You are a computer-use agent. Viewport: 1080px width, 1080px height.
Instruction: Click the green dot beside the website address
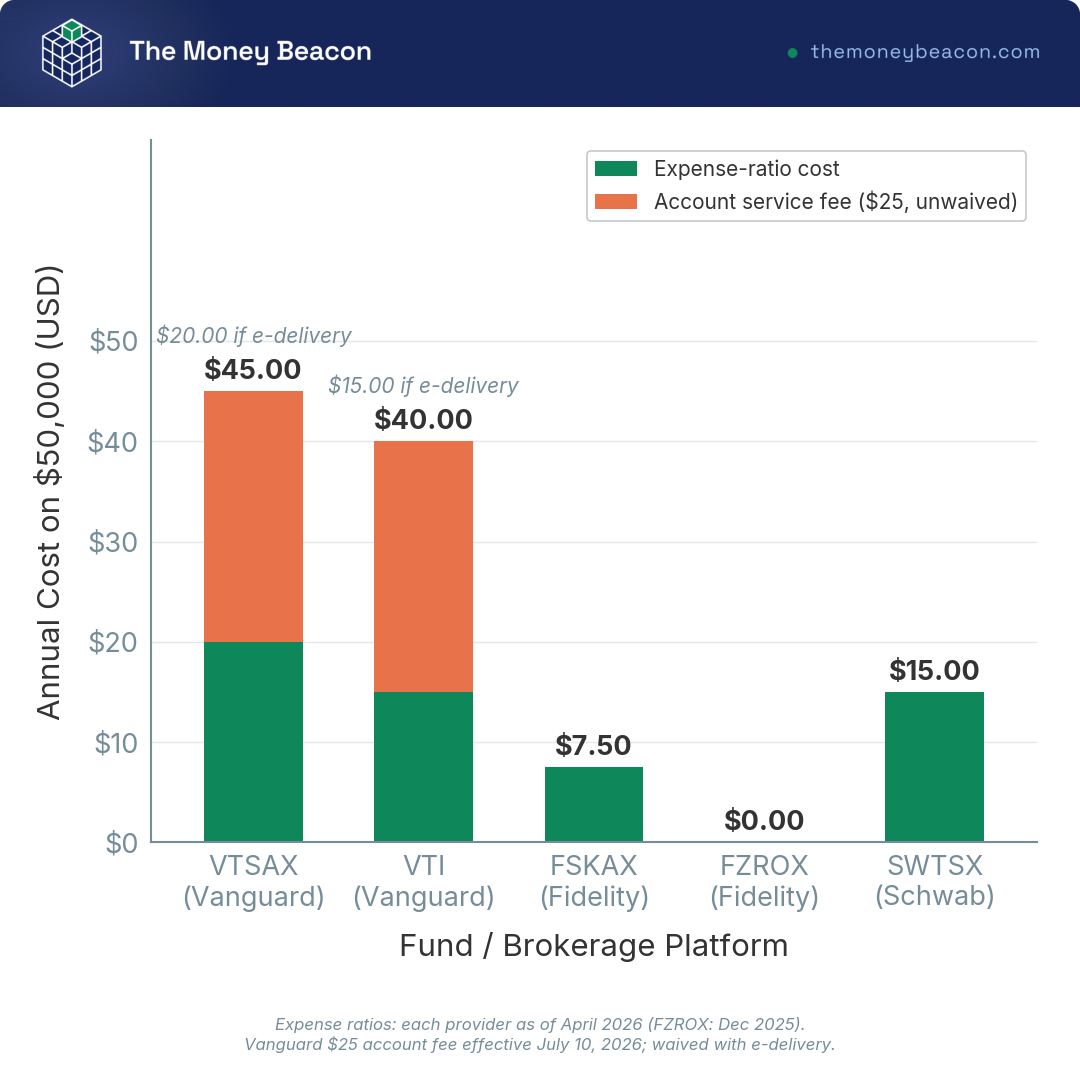pyautogui.click(x=793, y=53)
